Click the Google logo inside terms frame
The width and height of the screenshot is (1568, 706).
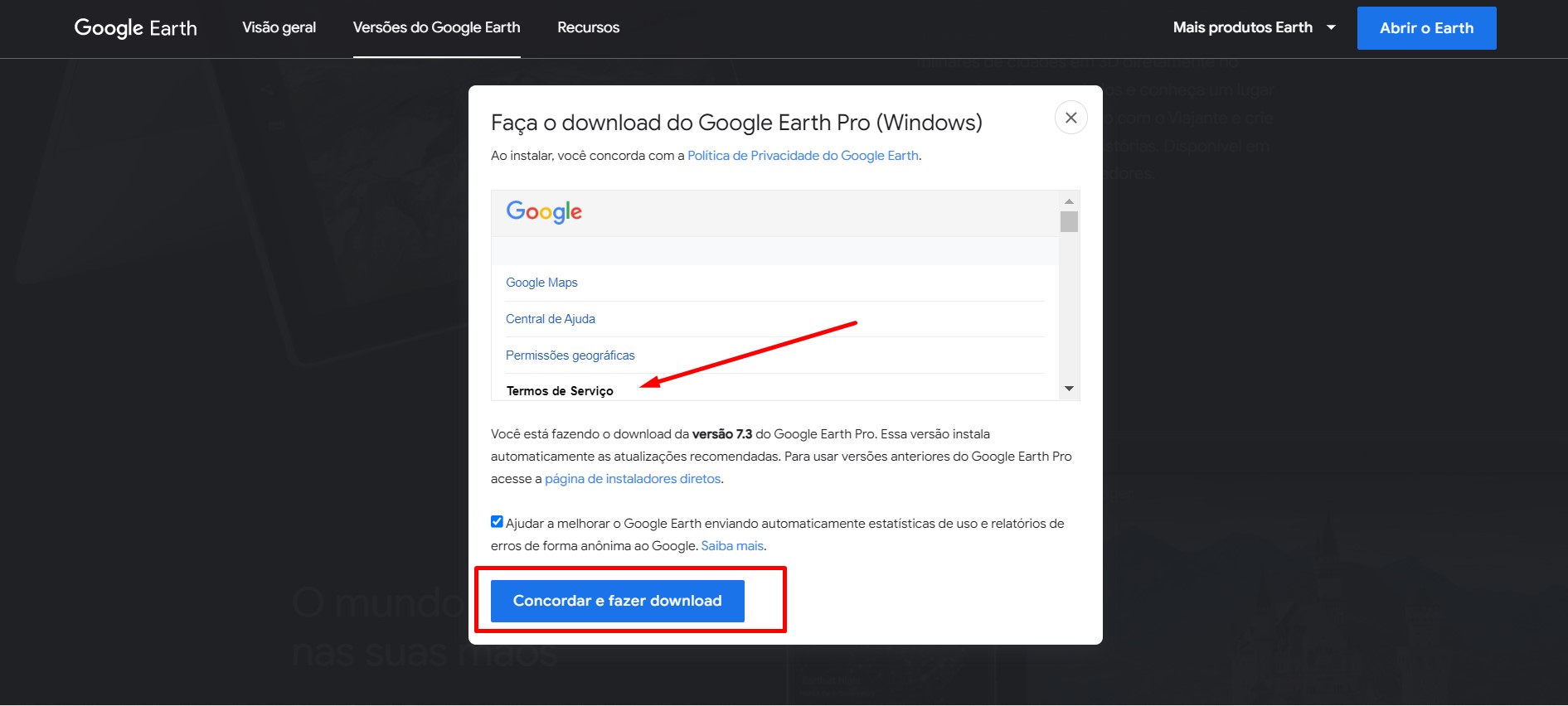pyautogui.click(x=542, y=212)
